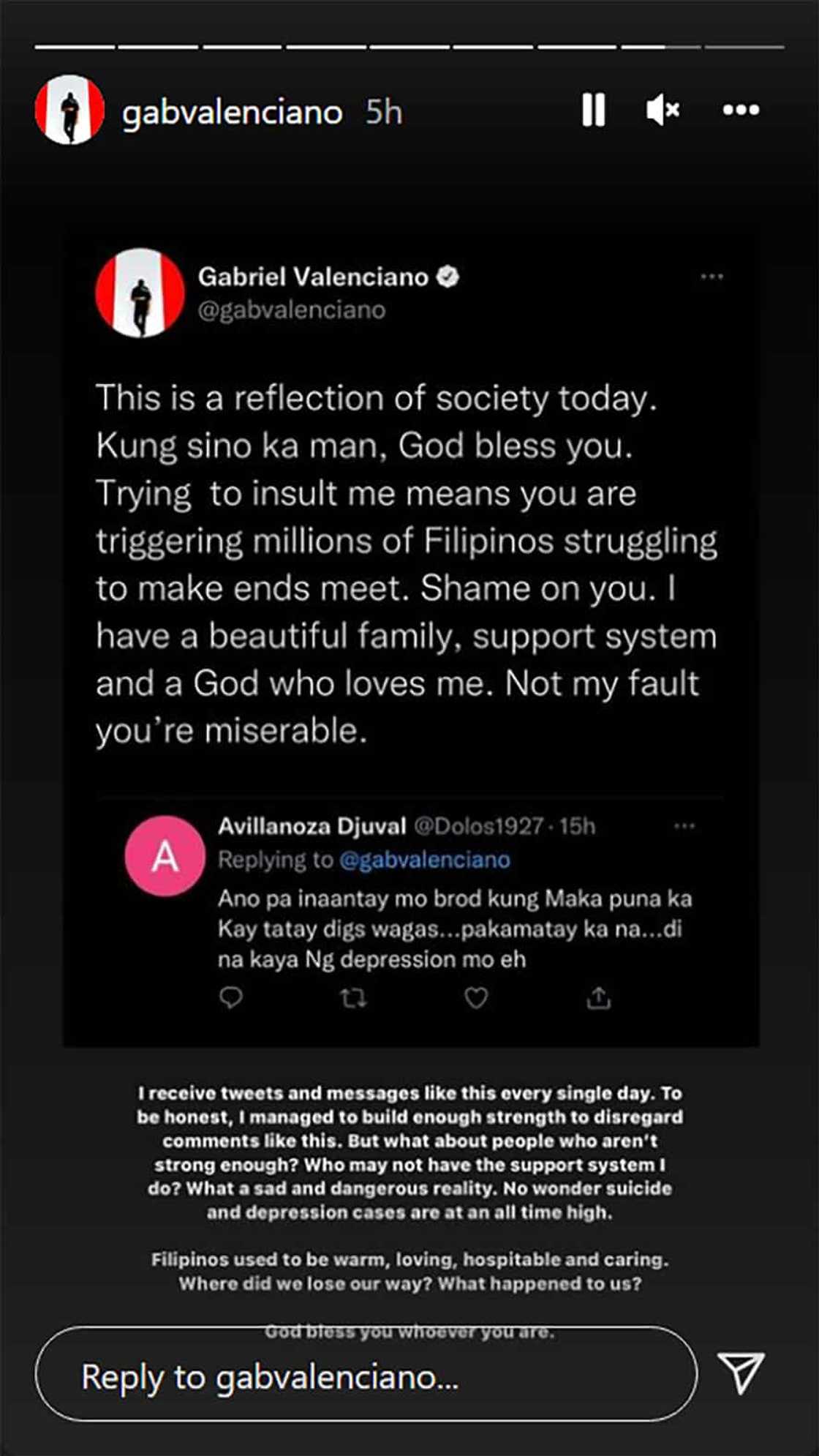Click Gabriel Valenciano's verified badge
This screenshot has height=1456, width=819.
pos(447,276)
